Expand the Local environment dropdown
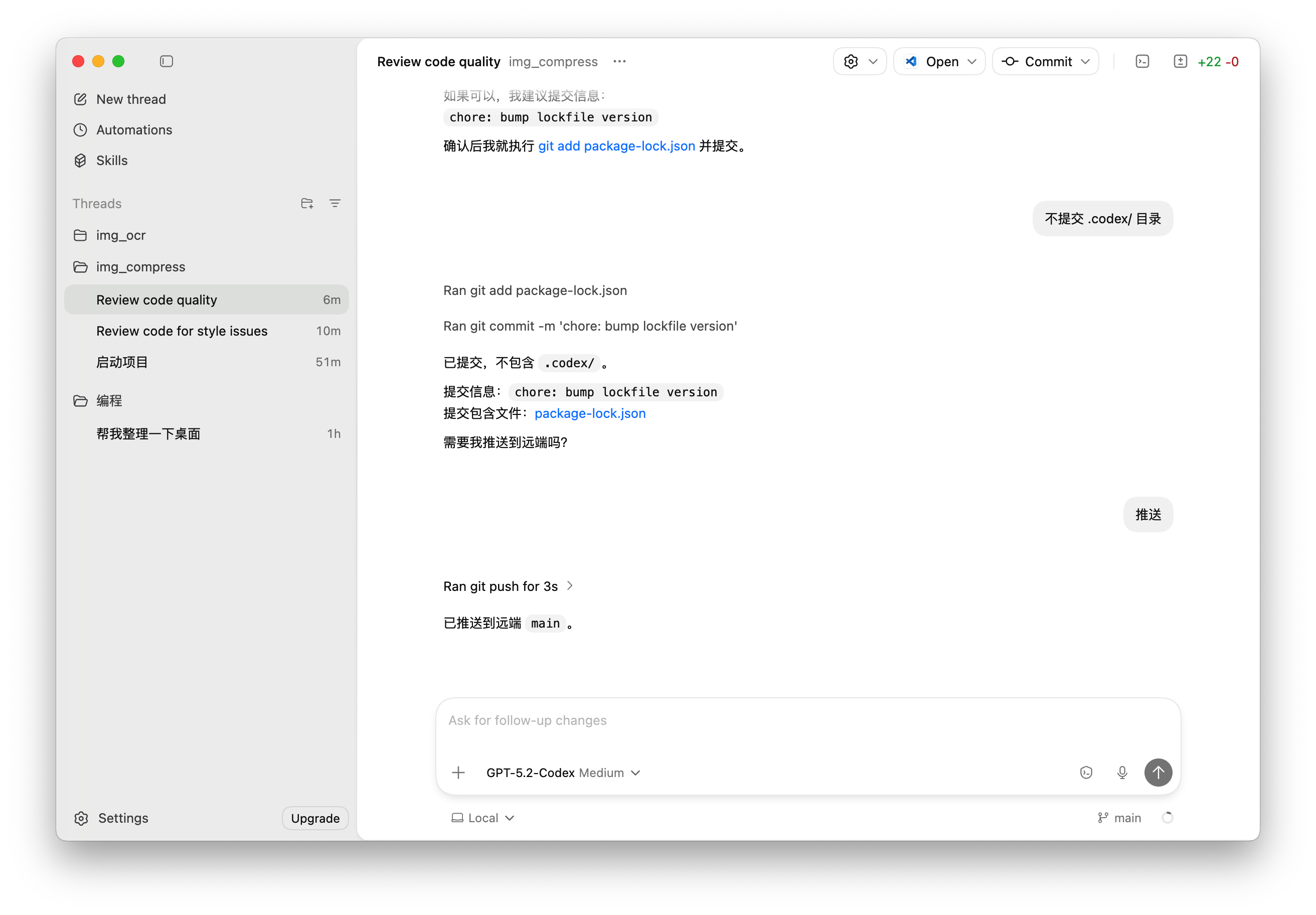This screenshot has height=915, width=1316. coord(482,818)
